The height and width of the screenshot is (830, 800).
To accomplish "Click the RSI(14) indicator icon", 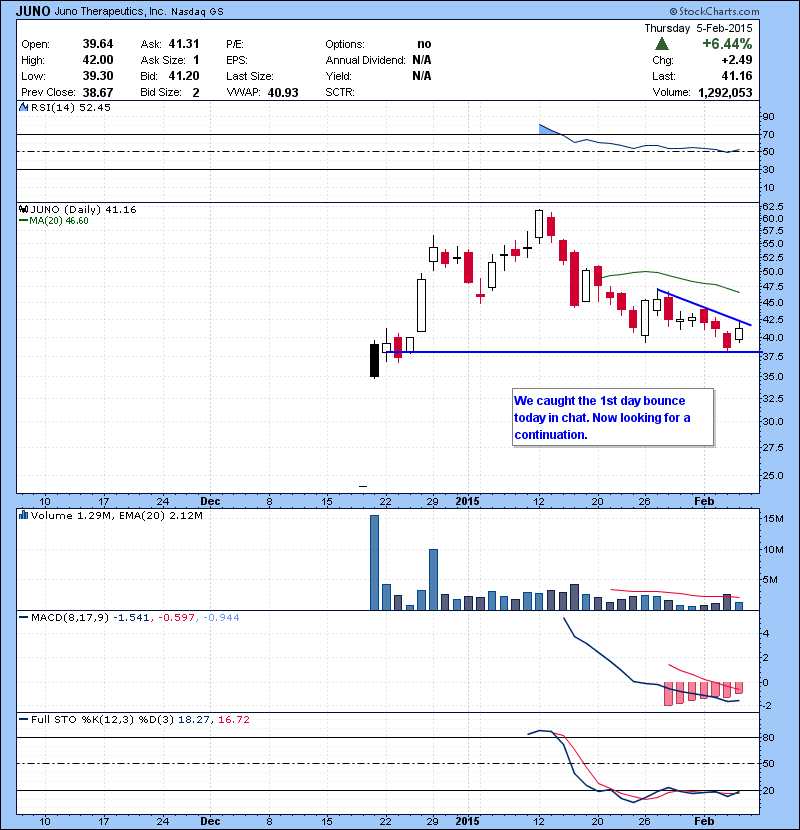I will (x=23, y=107).
